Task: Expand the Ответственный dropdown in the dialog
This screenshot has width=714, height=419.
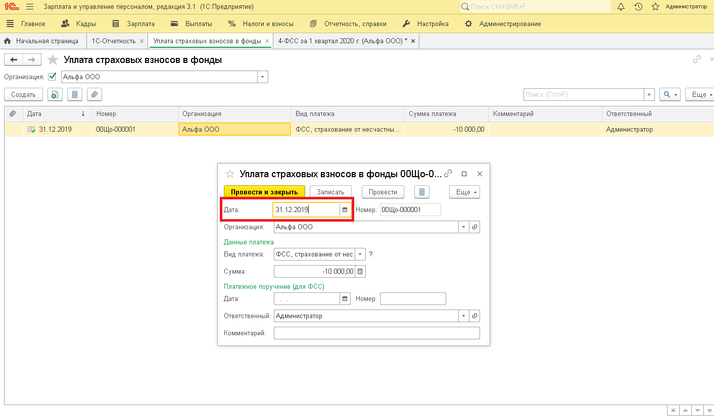Action: point(464,315)
